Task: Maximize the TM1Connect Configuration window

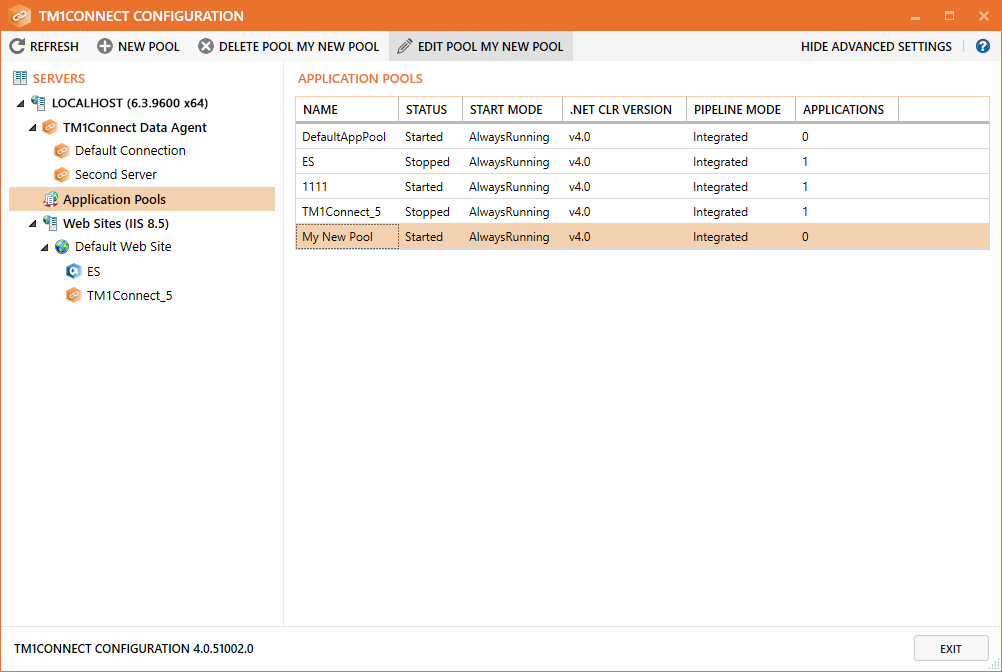Action: click(x=950, y=16)
